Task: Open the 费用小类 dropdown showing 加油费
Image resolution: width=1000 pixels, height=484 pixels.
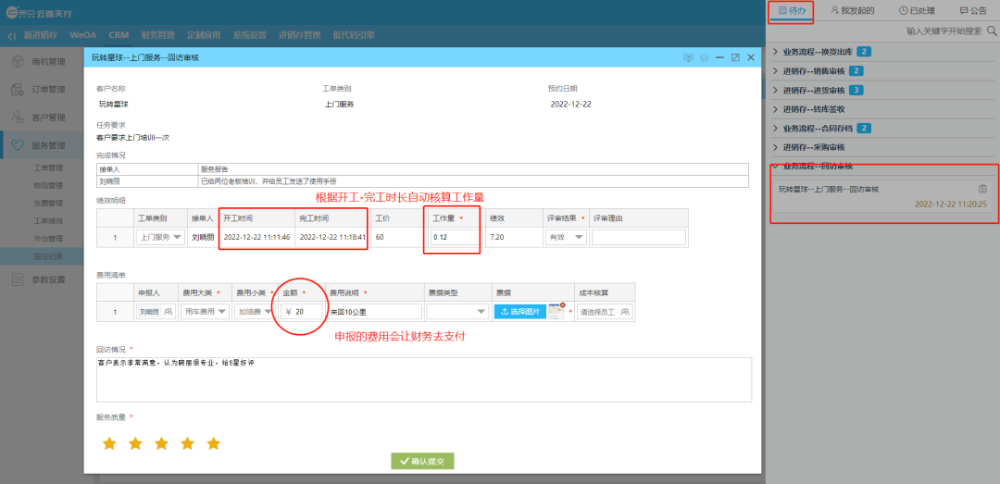Action: coord(254,312)
